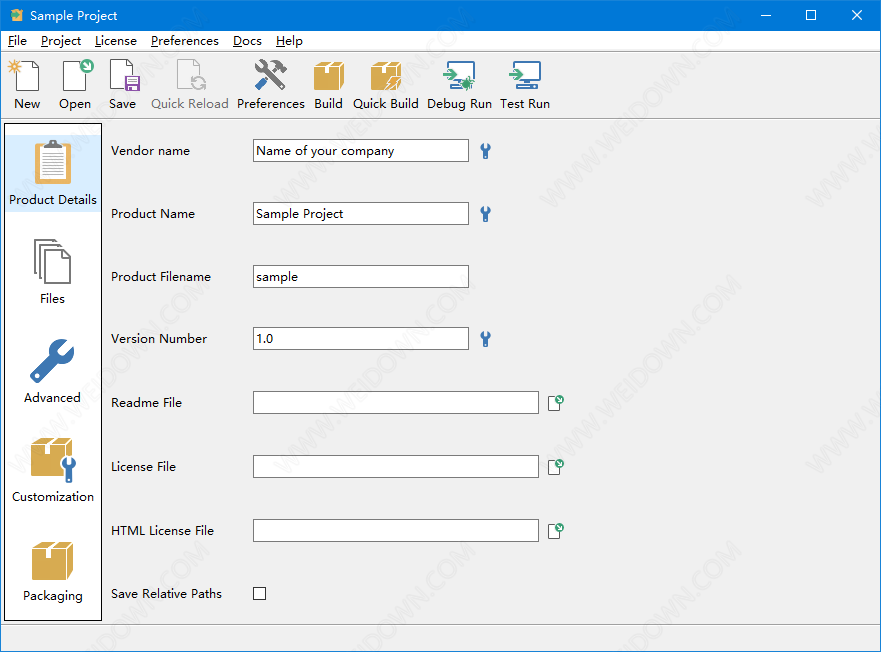
Task: Open the Preferences menu
Action: (x=185, y=41)
